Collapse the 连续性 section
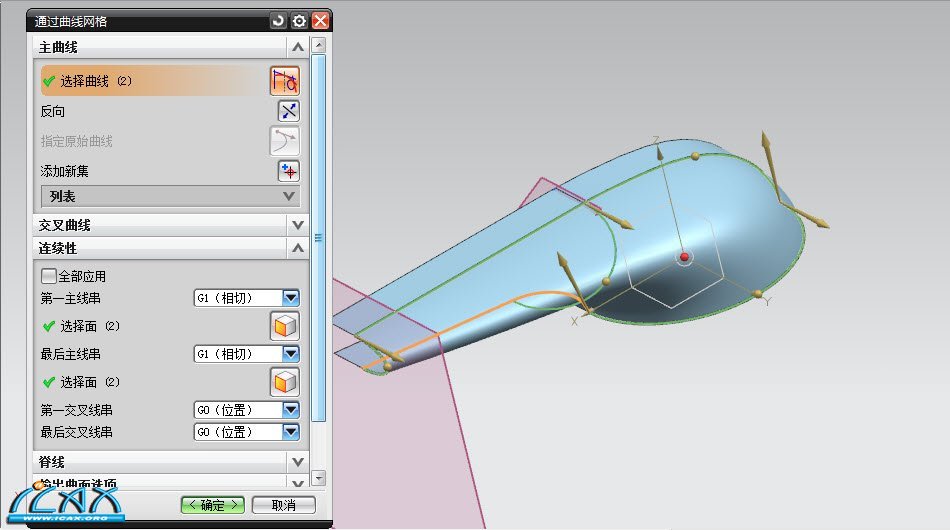This screenshot has height=530, width=950. (297, 247)
